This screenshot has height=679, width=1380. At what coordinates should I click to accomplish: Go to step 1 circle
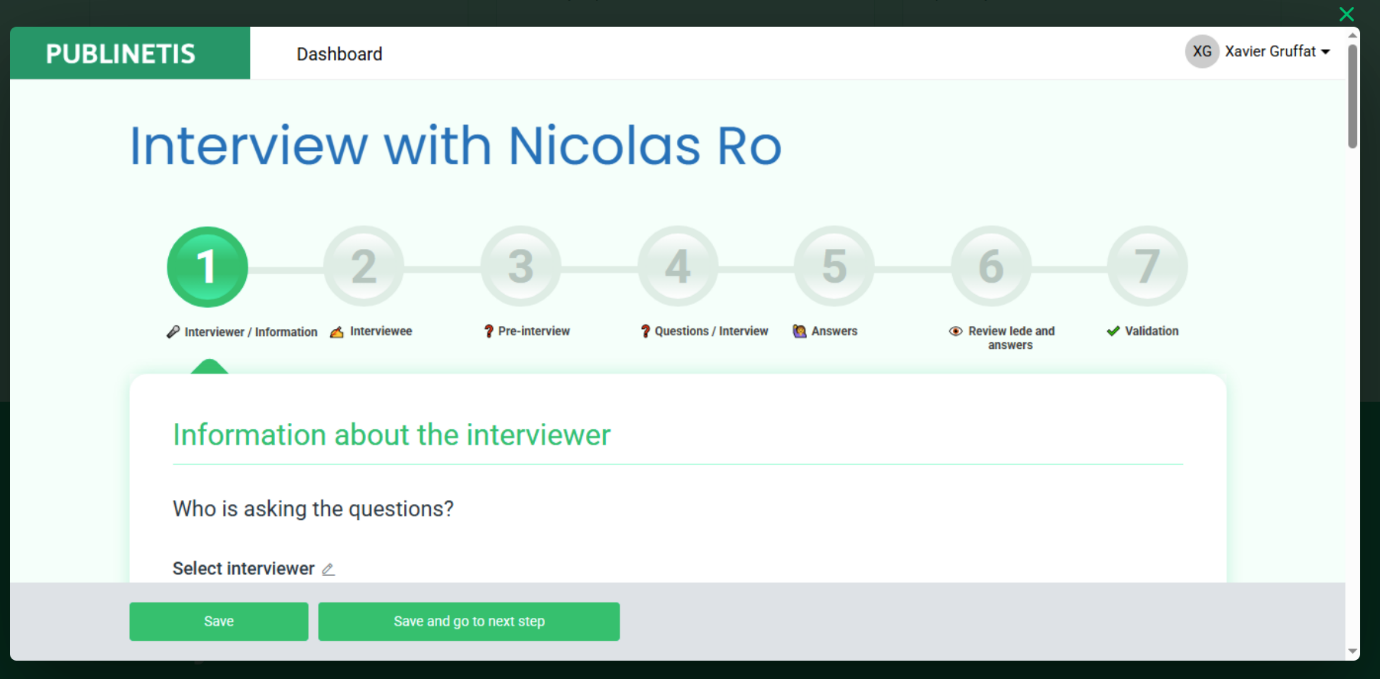pos(207,267)
